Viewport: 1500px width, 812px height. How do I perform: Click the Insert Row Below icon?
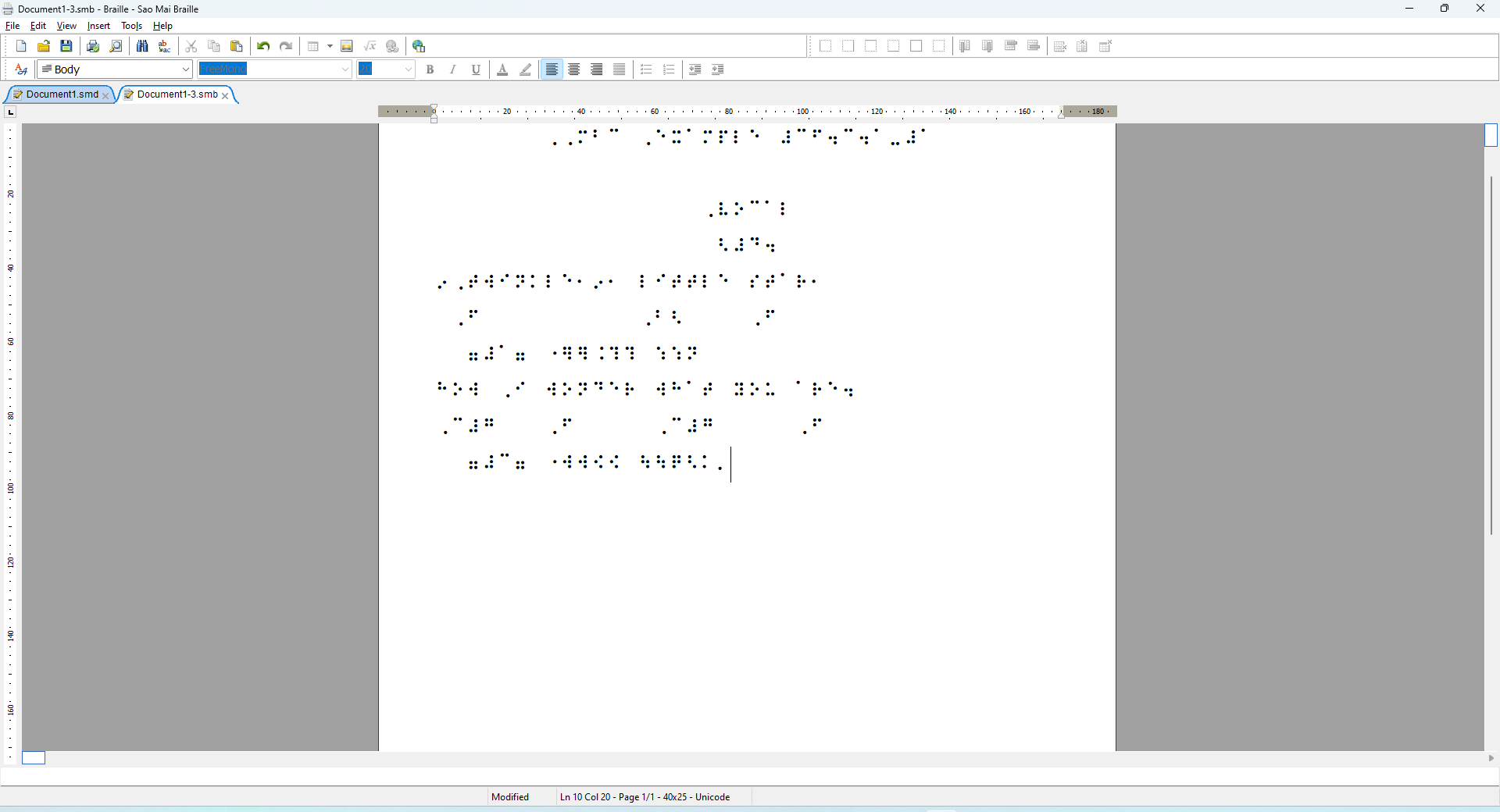tap(1034, 46)
